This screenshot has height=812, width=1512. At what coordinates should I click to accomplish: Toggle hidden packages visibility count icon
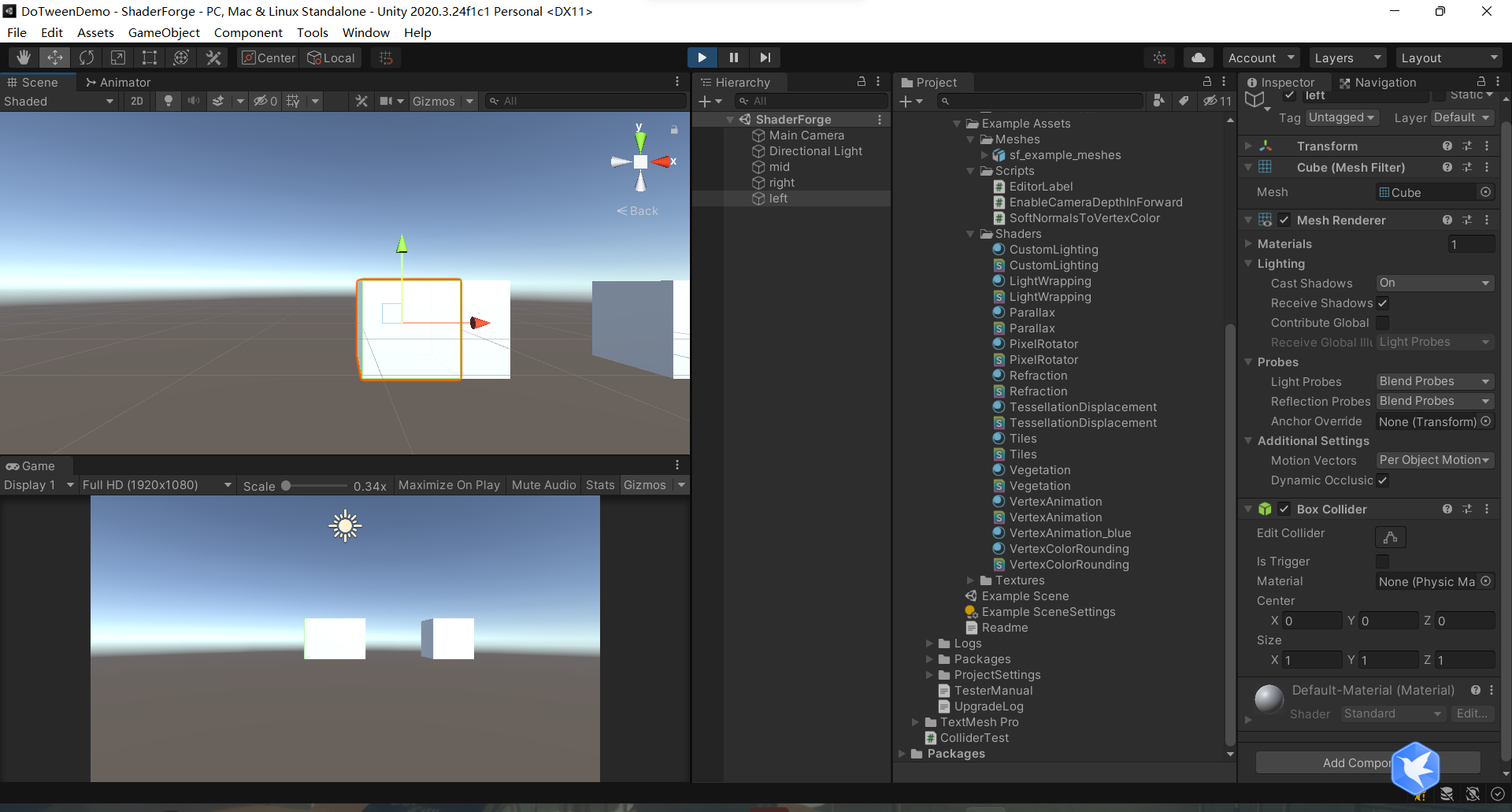click(x=1217, y=101)
